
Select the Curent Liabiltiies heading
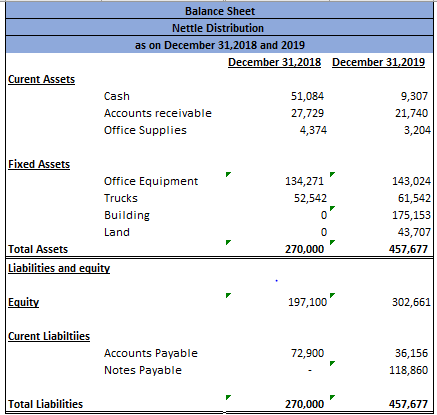click(49, 336)
